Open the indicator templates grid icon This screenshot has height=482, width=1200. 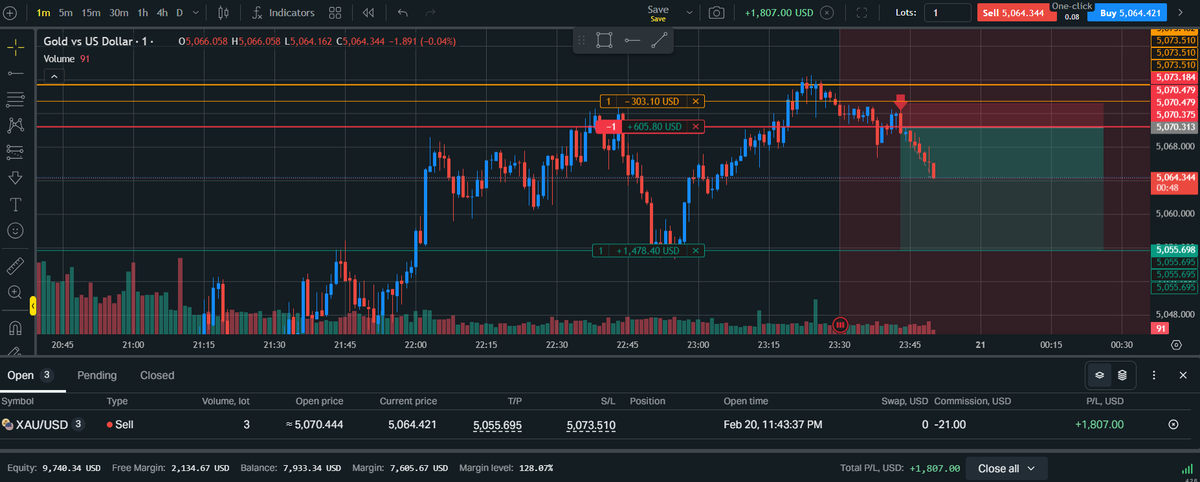coord(335,13)
